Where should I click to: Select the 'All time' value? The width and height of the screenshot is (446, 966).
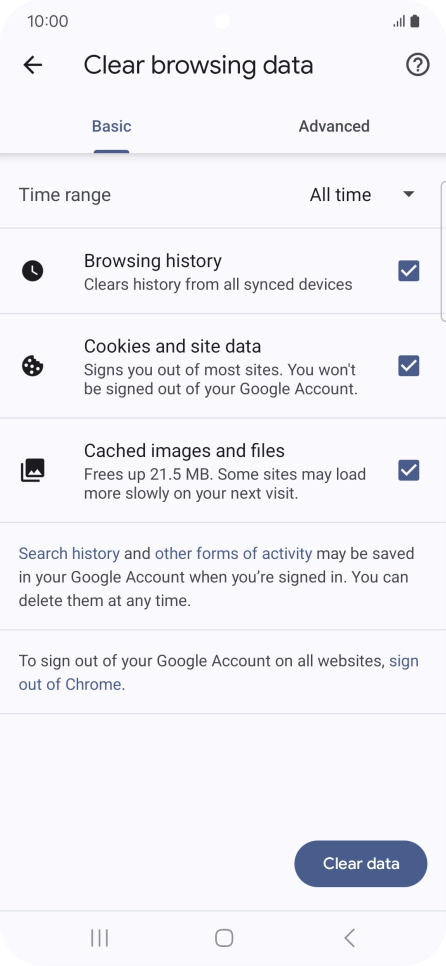click(340, 195)
